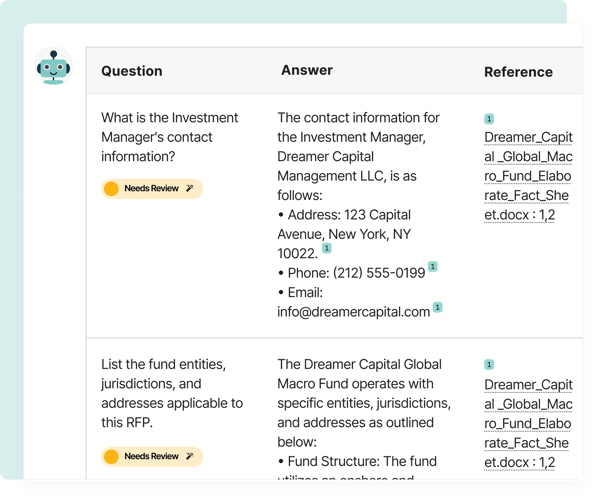Viewport: 599px width, 499px height.
Task: Click the orange status dot in the first Needs Review badge
Action: [111, 188]
